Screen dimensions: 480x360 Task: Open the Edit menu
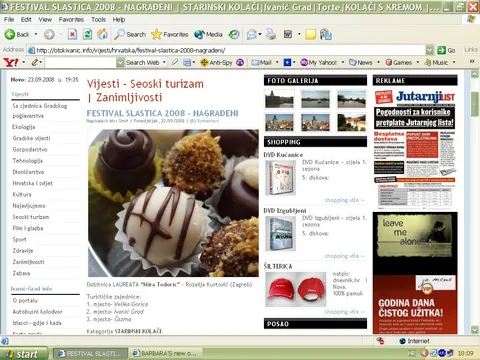[26, 19]
